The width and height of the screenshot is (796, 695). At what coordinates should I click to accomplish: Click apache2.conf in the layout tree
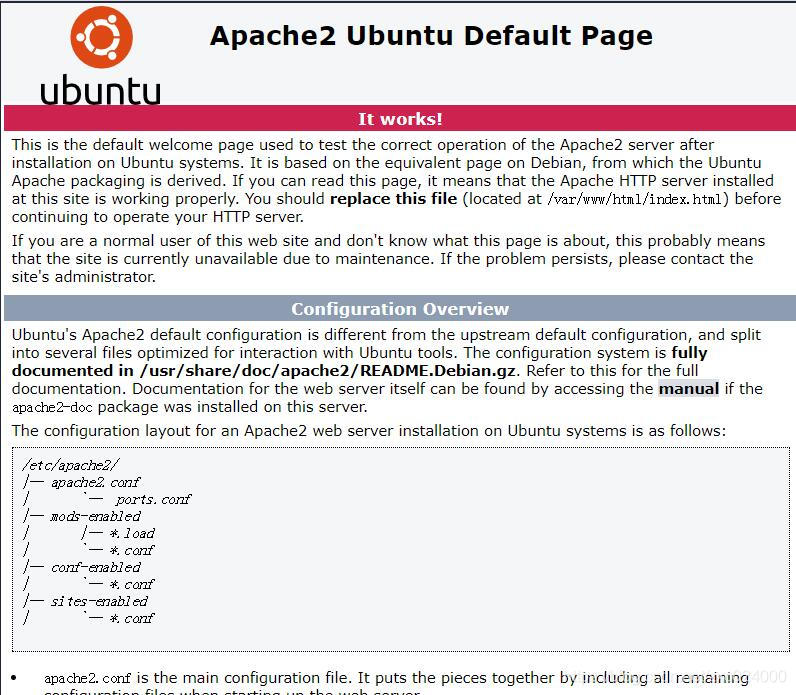tap(95, 482)
